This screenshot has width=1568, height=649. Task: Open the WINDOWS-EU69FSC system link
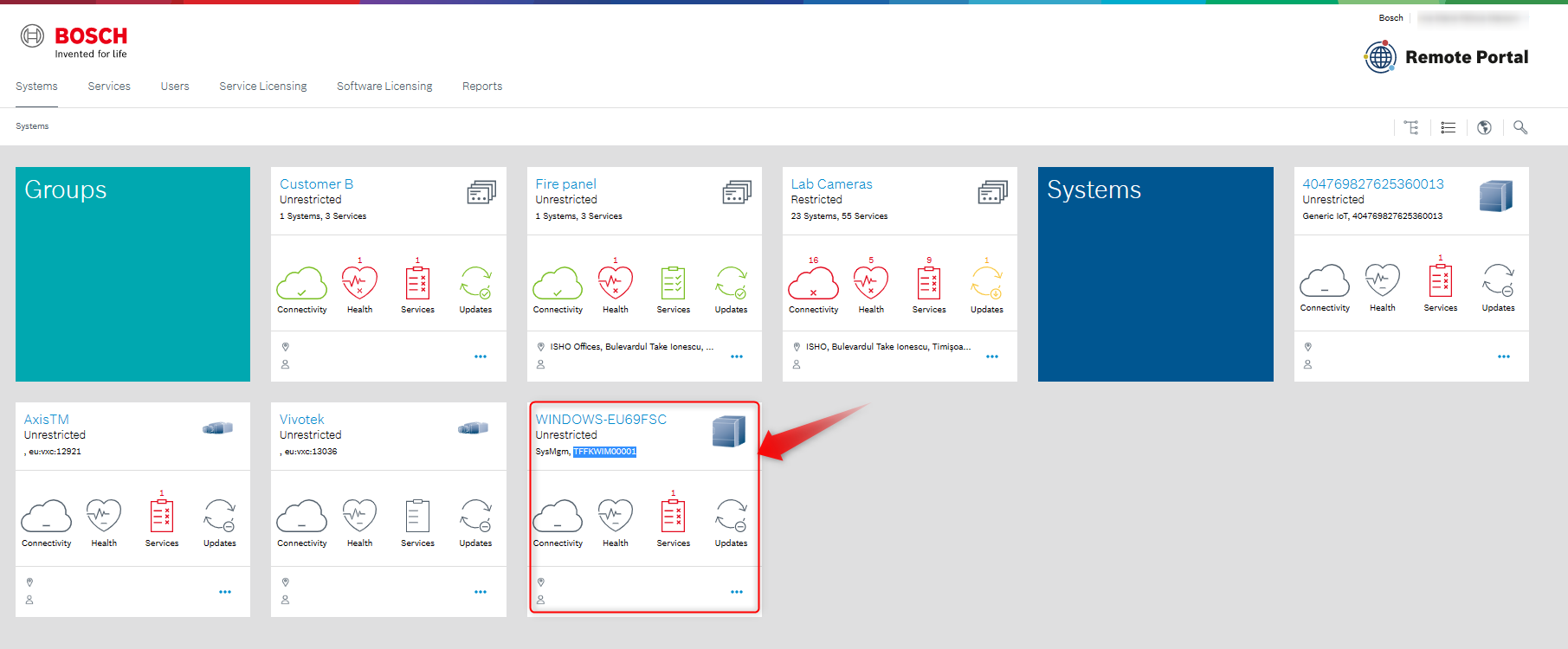point(601,420)
